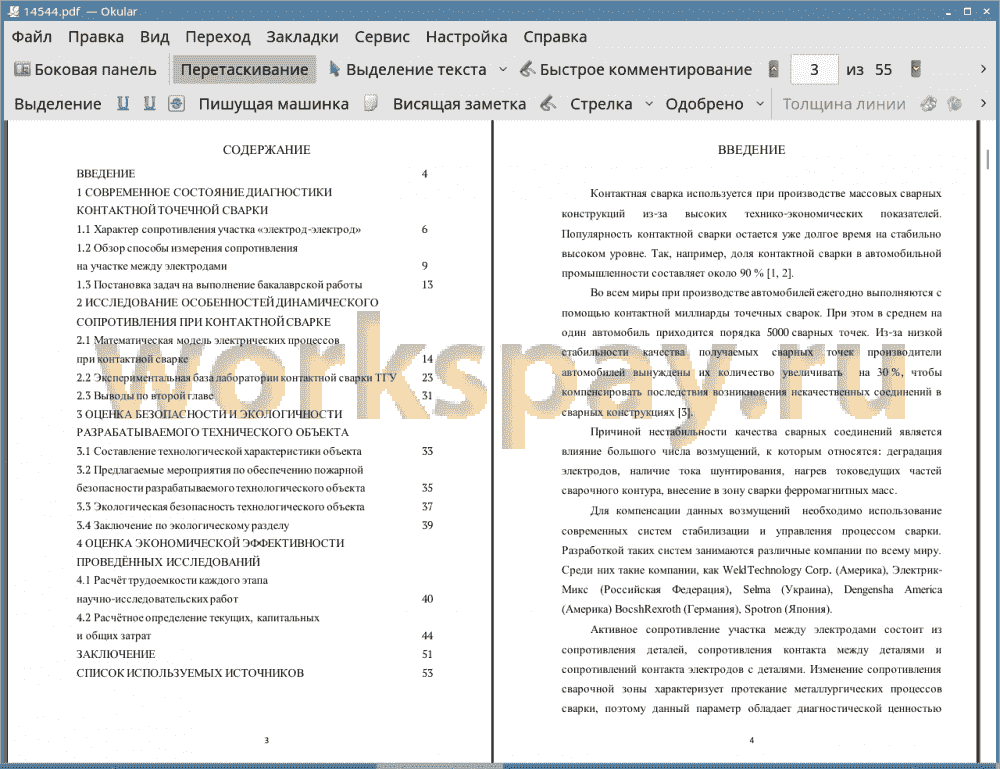Click the Okular app icon in title bar
Viewport: 1000px width, 769px height.
(13, 11)
